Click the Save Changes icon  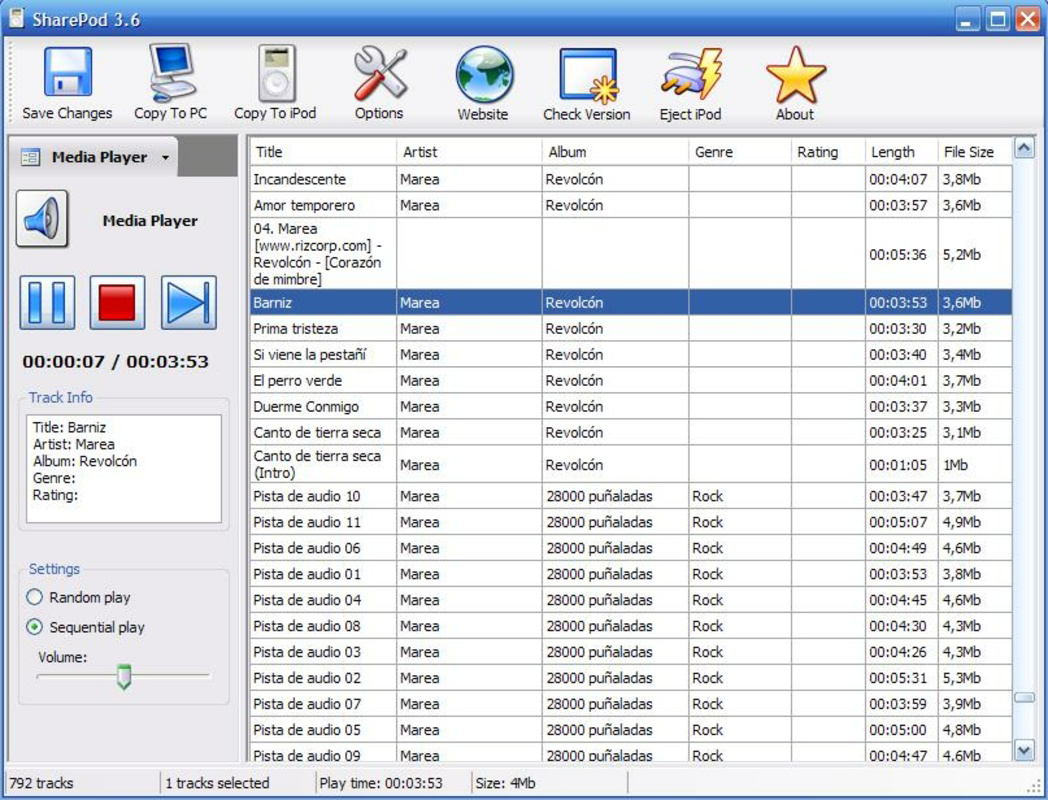click(65, 75)
